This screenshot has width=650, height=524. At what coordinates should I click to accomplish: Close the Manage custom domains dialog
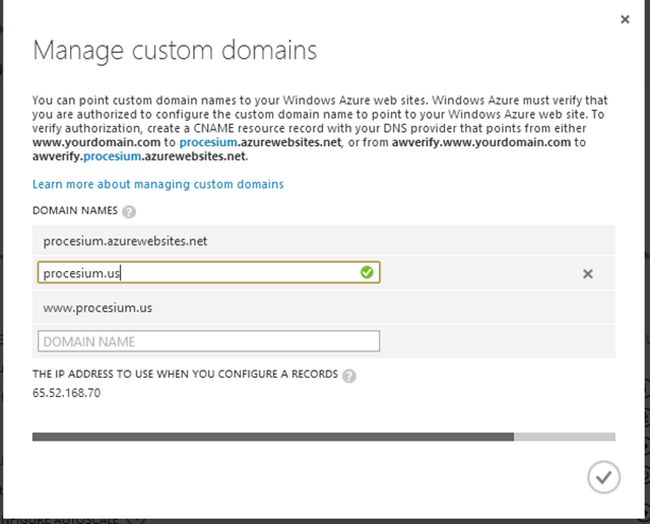[625, 19]
